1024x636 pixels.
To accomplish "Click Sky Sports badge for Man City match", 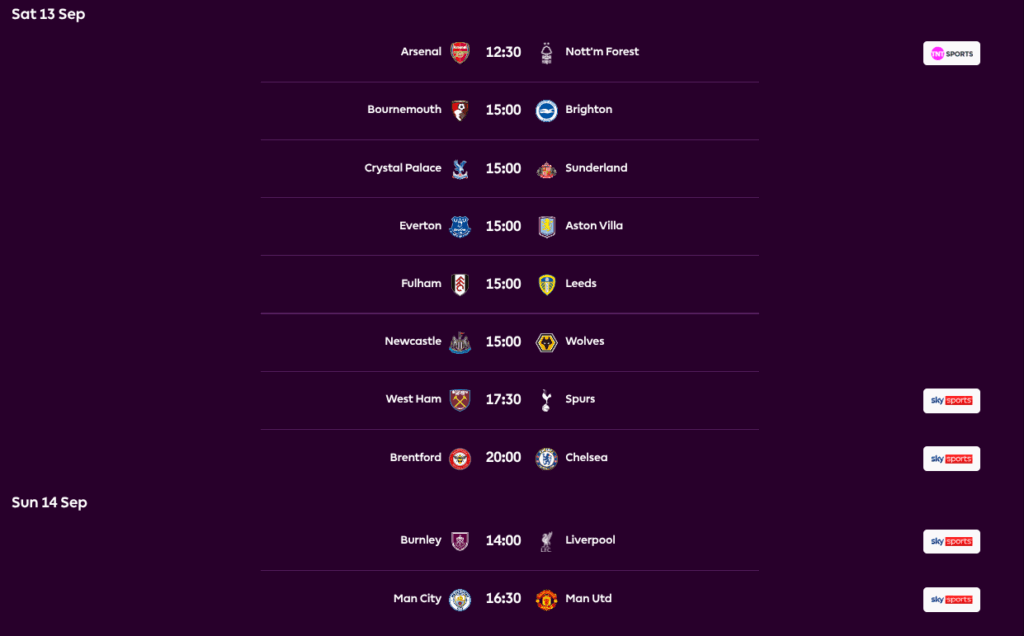I will click(951, 599).
